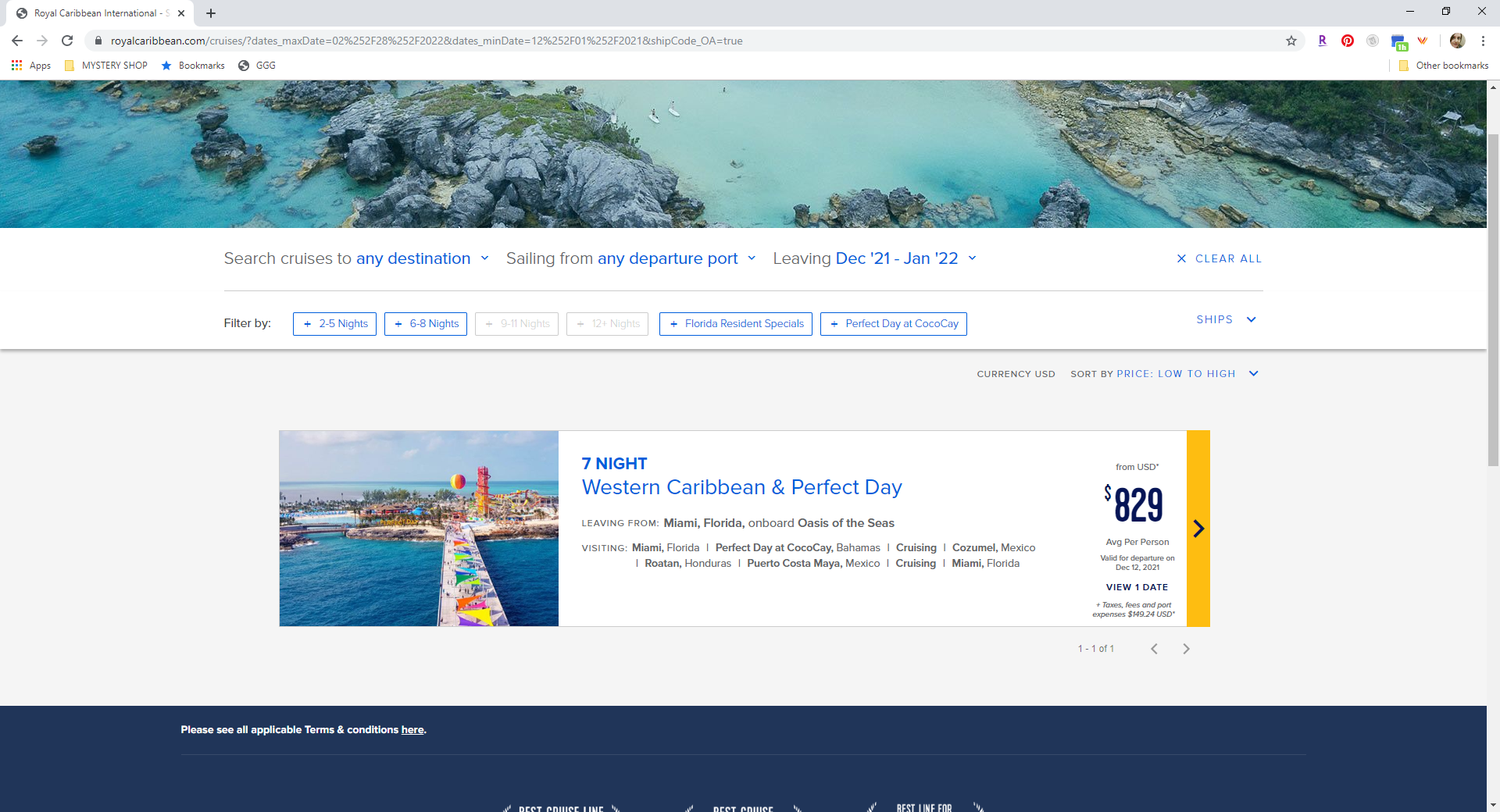
Task: Click VIEW 1 DATE on the cruise
Action: click(x=1137, y=586)
